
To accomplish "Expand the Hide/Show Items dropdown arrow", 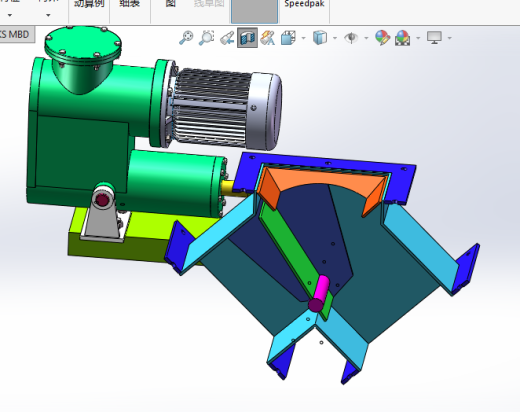I will pos(366,38).
